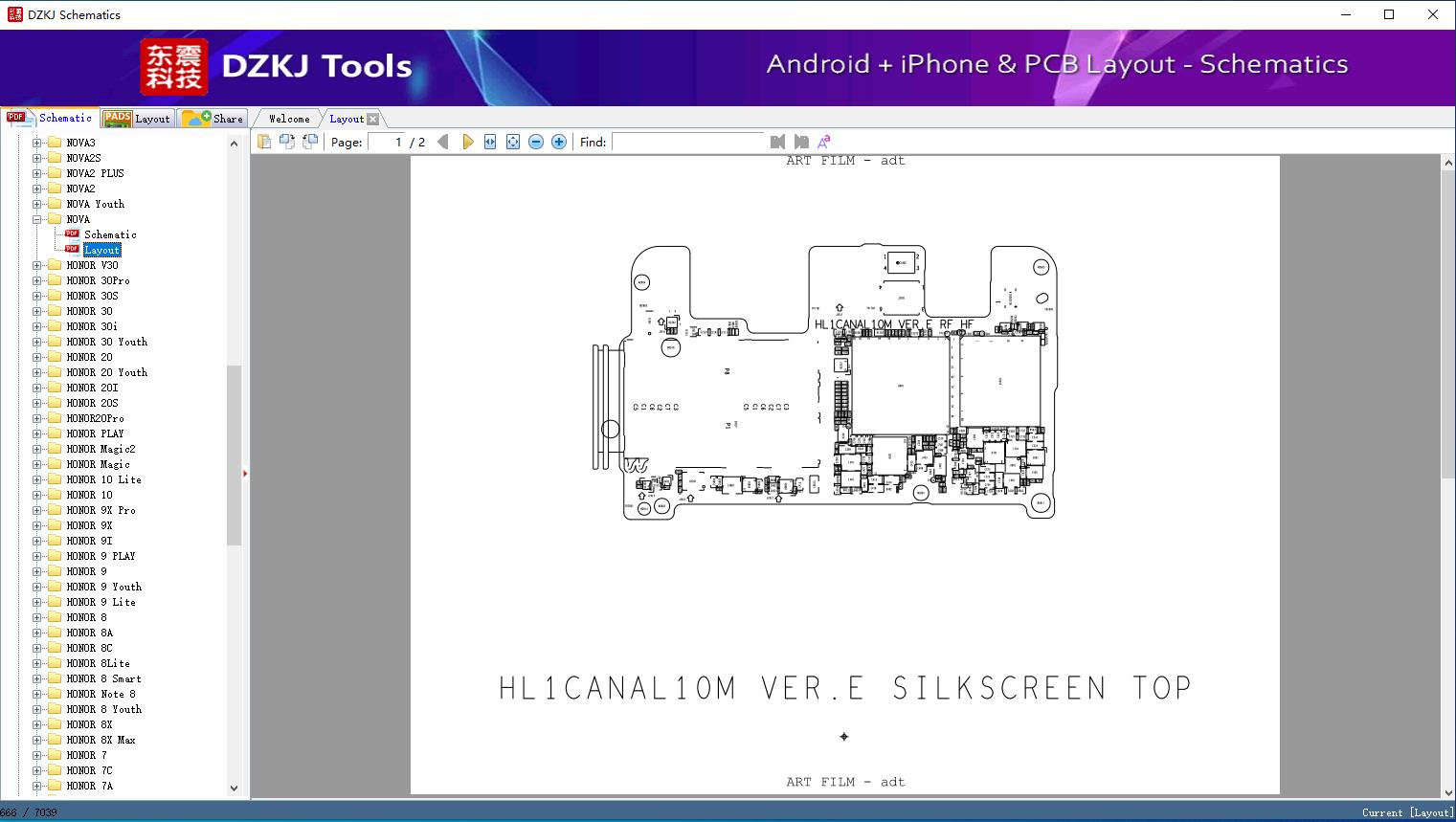Fit the page to width

(490, 142)
